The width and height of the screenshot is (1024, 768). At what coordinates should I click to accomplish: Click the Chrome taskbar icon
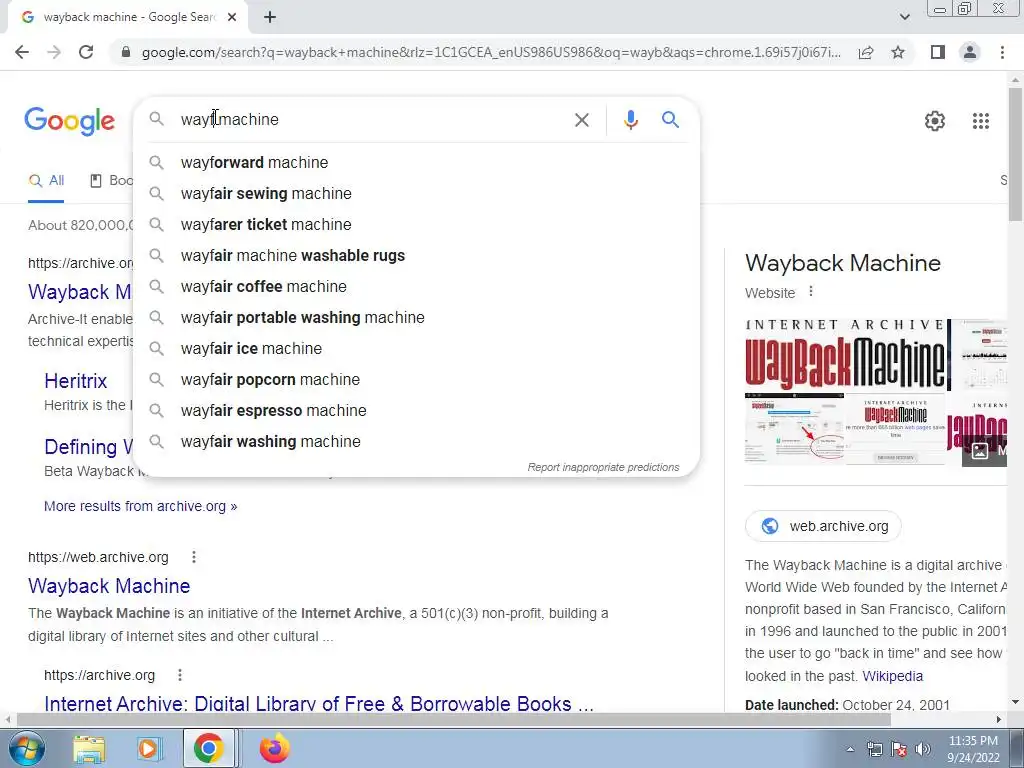(x=208, y=748)
